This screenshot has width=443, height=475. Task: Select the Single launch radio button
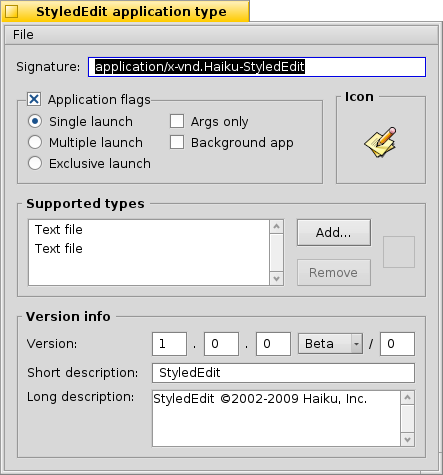tap(35, 121)
